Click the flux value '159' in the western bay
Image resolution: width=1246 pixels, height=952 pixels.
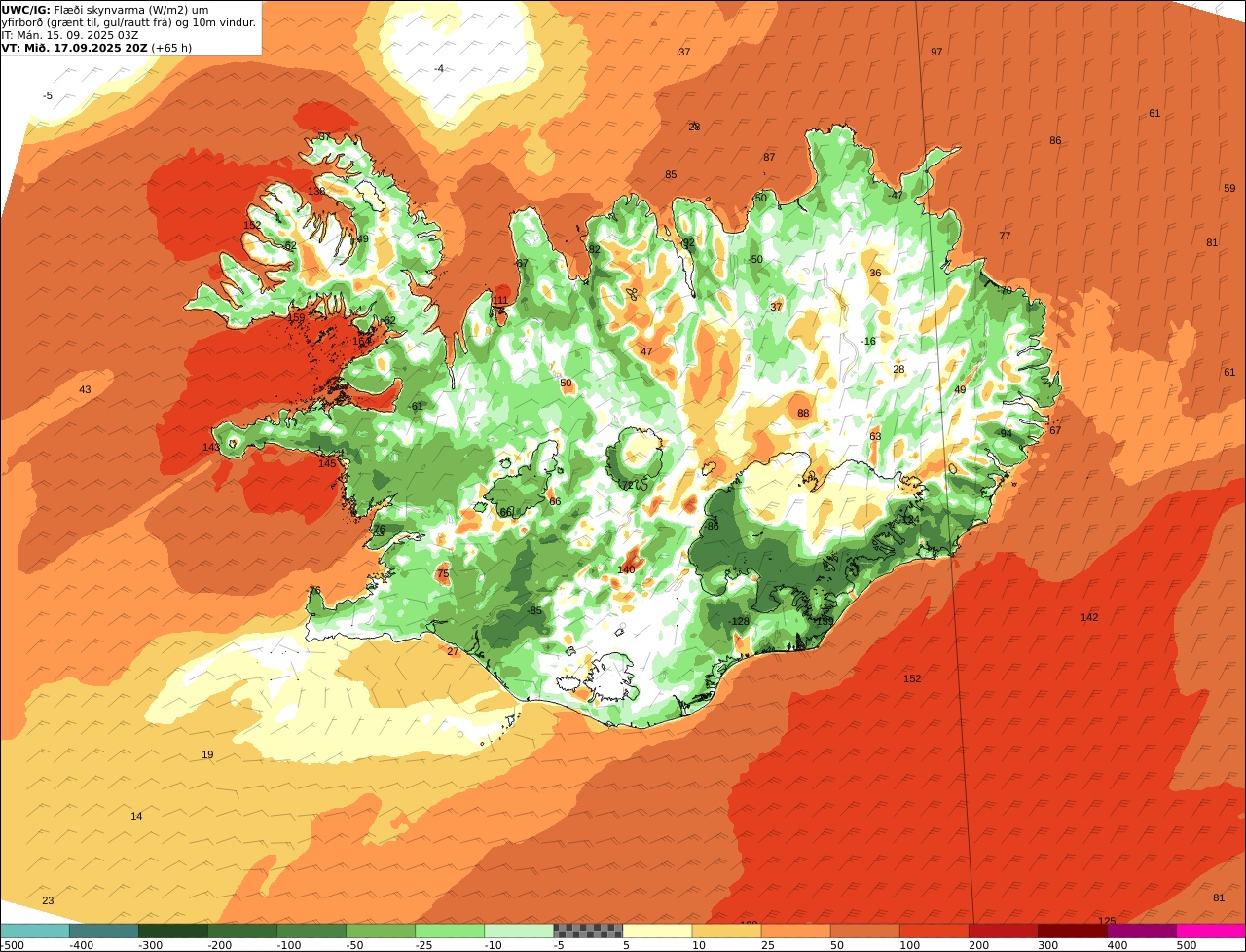point(297,318)
